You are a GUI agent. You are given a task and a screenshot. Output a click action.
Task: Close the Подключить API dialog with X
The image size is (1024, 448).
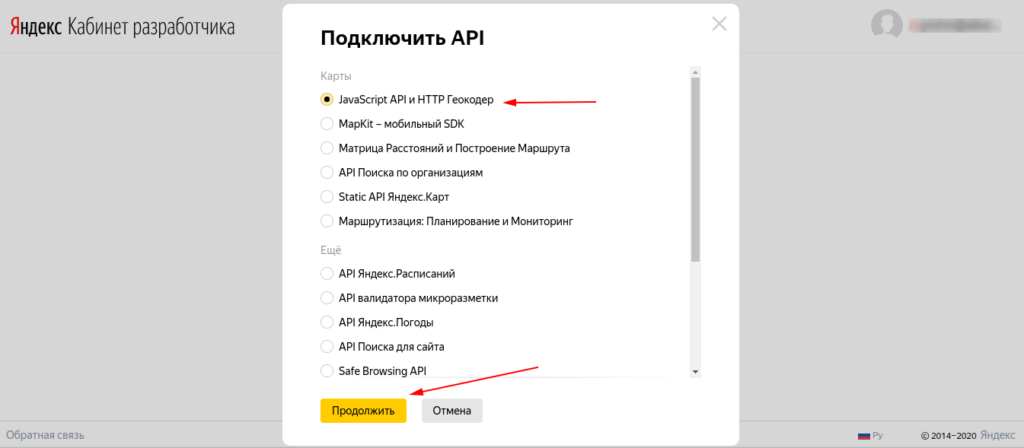(719, 24)
